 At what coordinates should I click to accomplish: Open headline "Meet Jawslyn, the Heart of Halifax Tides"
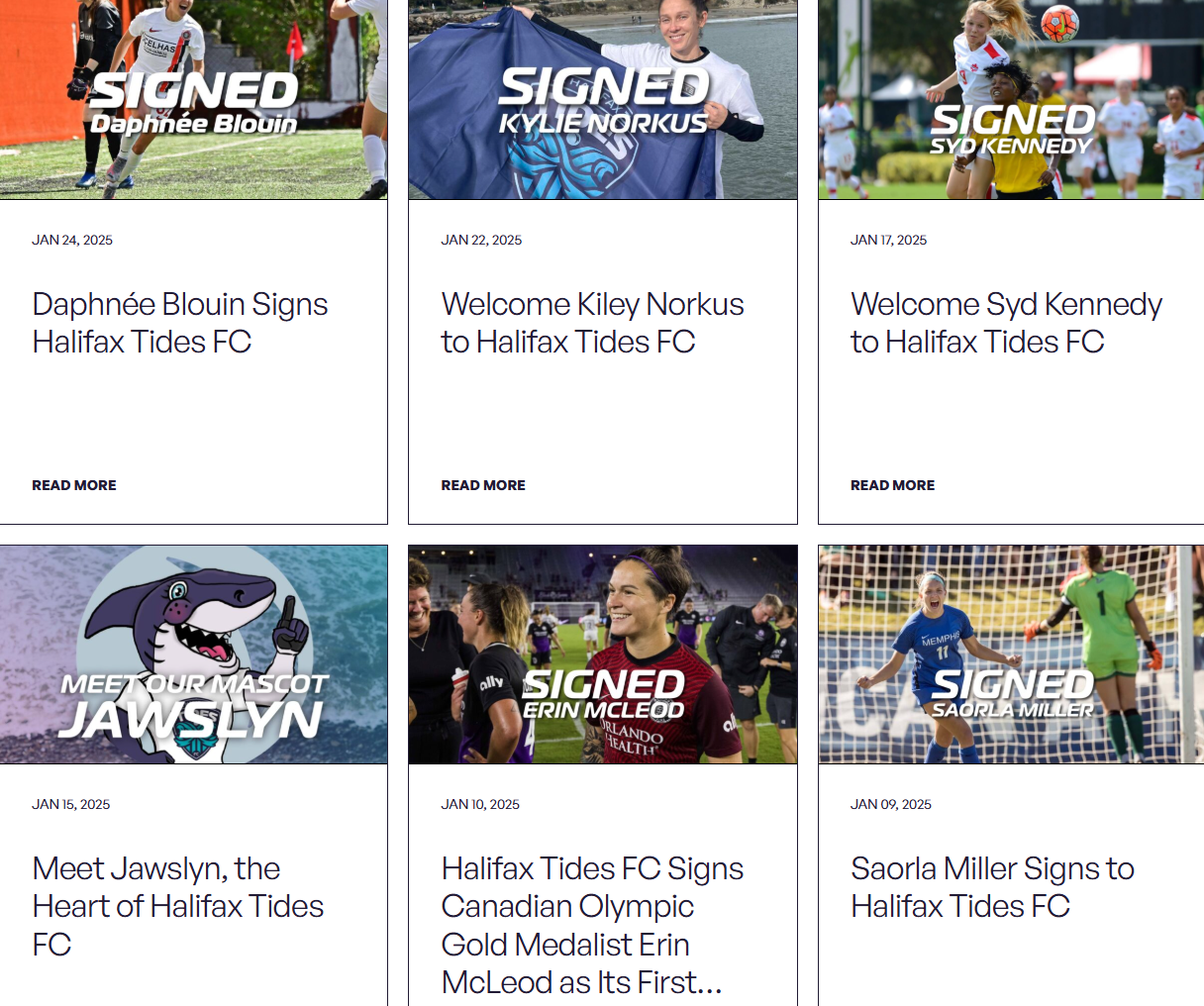(178, 906)
